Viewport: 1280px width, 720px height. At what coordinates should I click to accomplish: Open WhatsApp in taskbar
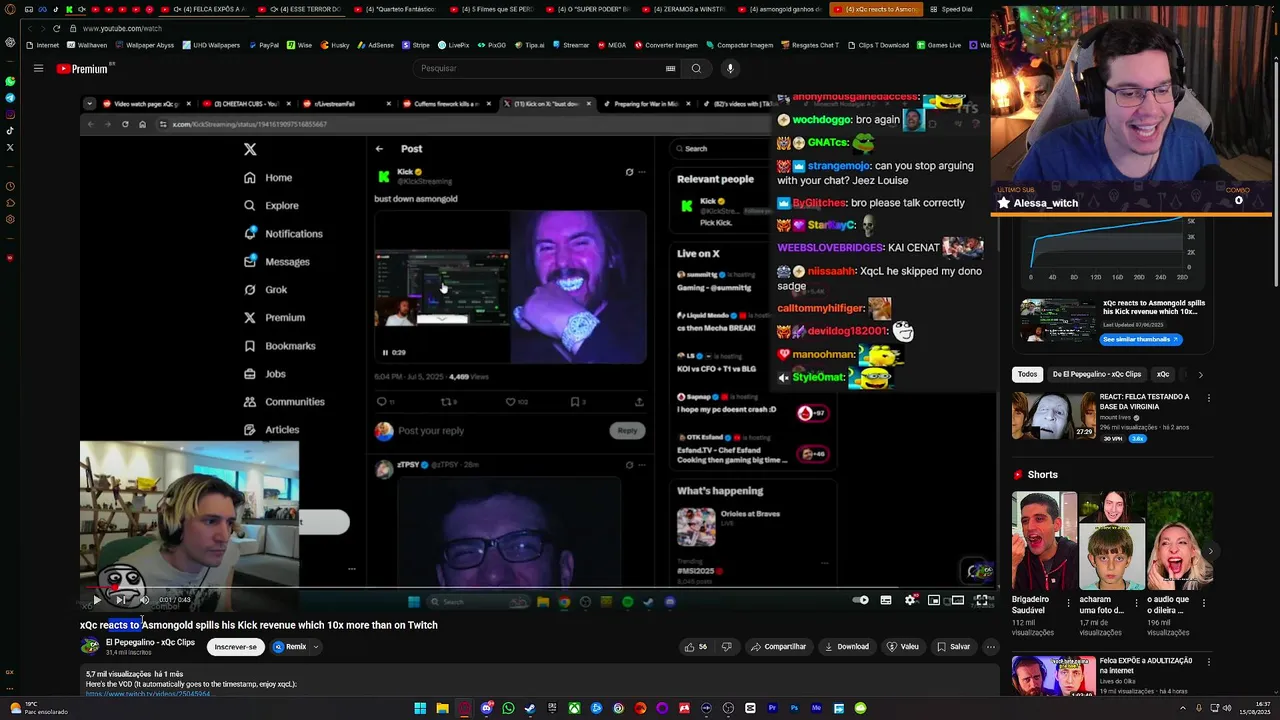[508, 708]
